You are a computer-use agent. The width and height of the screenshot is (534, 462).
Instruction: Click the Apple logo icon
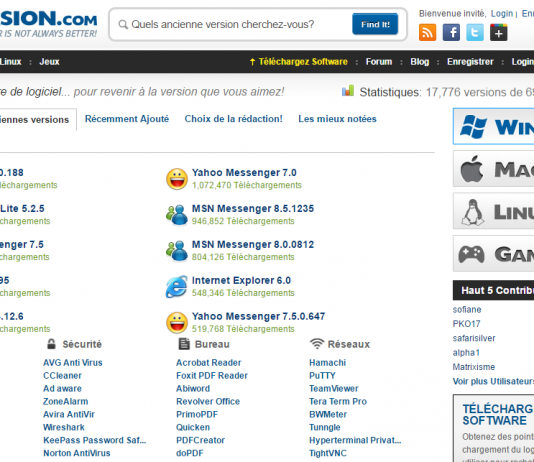click(472, 169)
